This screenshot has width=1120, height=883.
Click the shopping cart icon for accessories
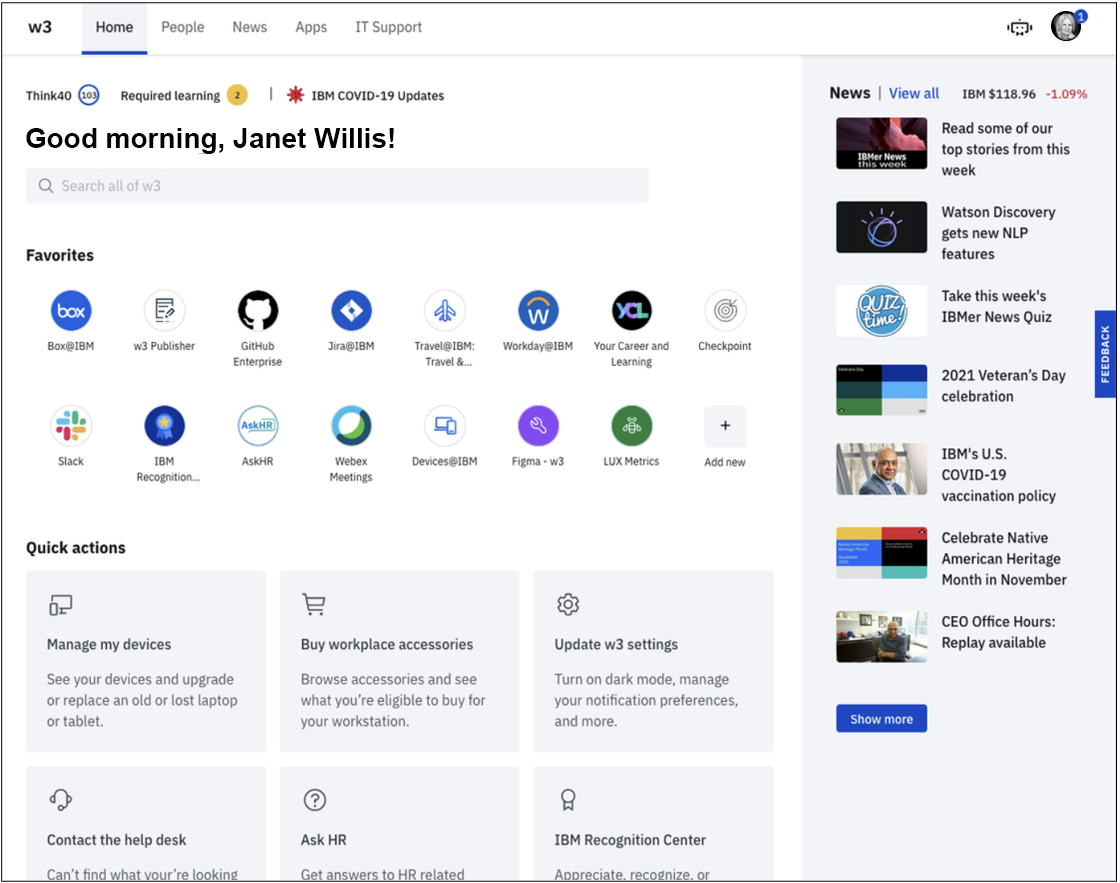pyautogui.click(x=314, y=604)
